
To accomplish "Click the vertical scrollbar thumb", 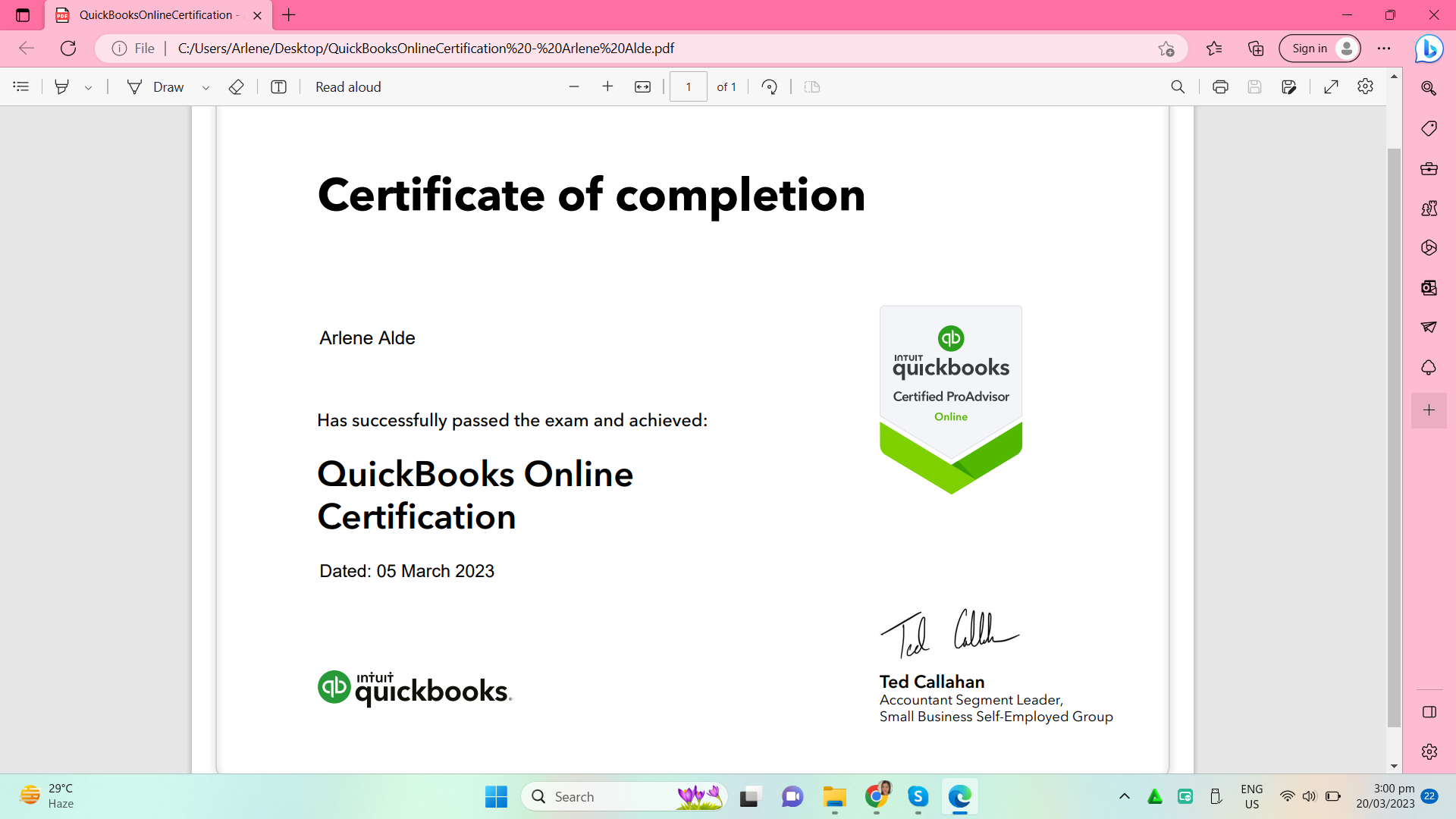I will click(x=1394, y=438).
